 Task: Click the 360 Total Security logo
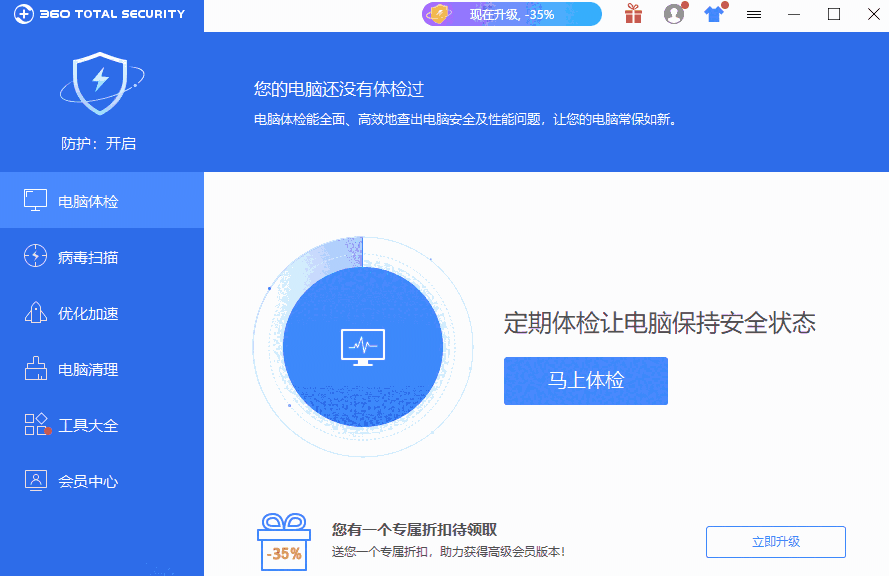[x=98, y=14]
